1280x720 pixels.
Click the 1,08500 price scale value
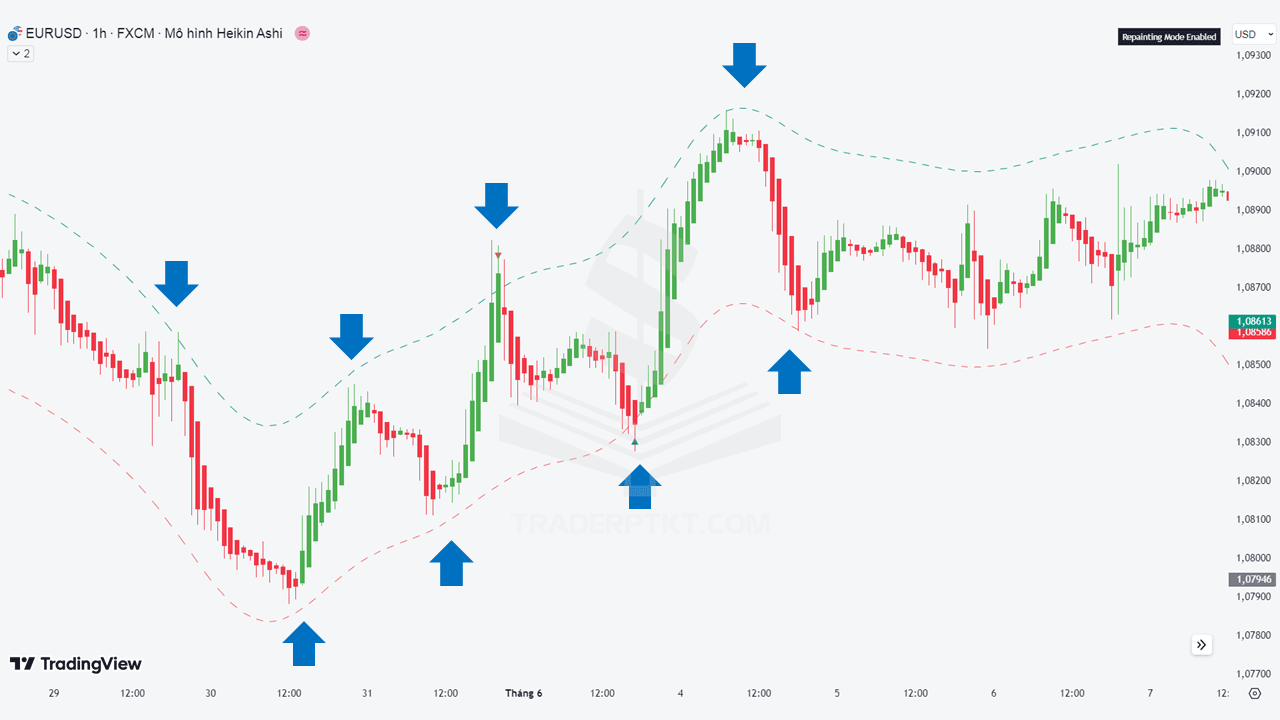click(x=1252, y=365)
